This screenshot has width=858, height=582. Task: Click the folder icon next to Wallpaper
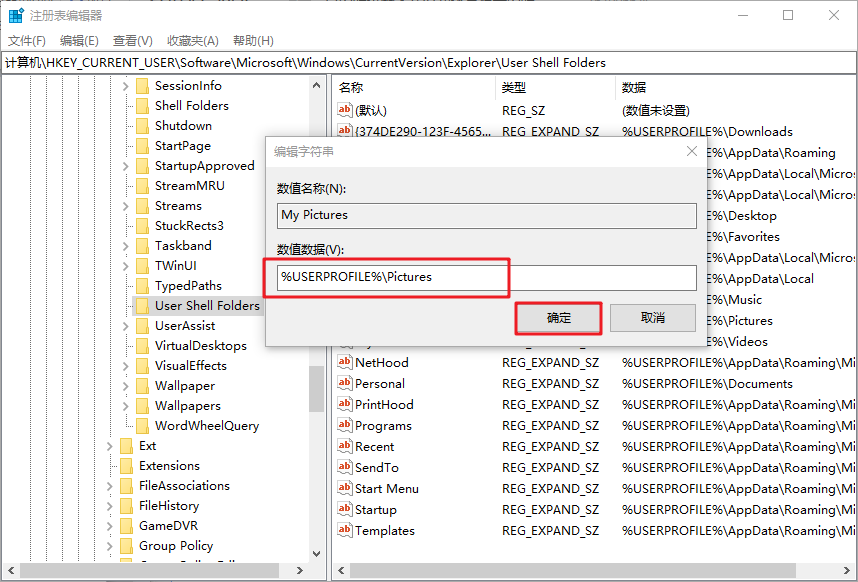click(142, 386)
